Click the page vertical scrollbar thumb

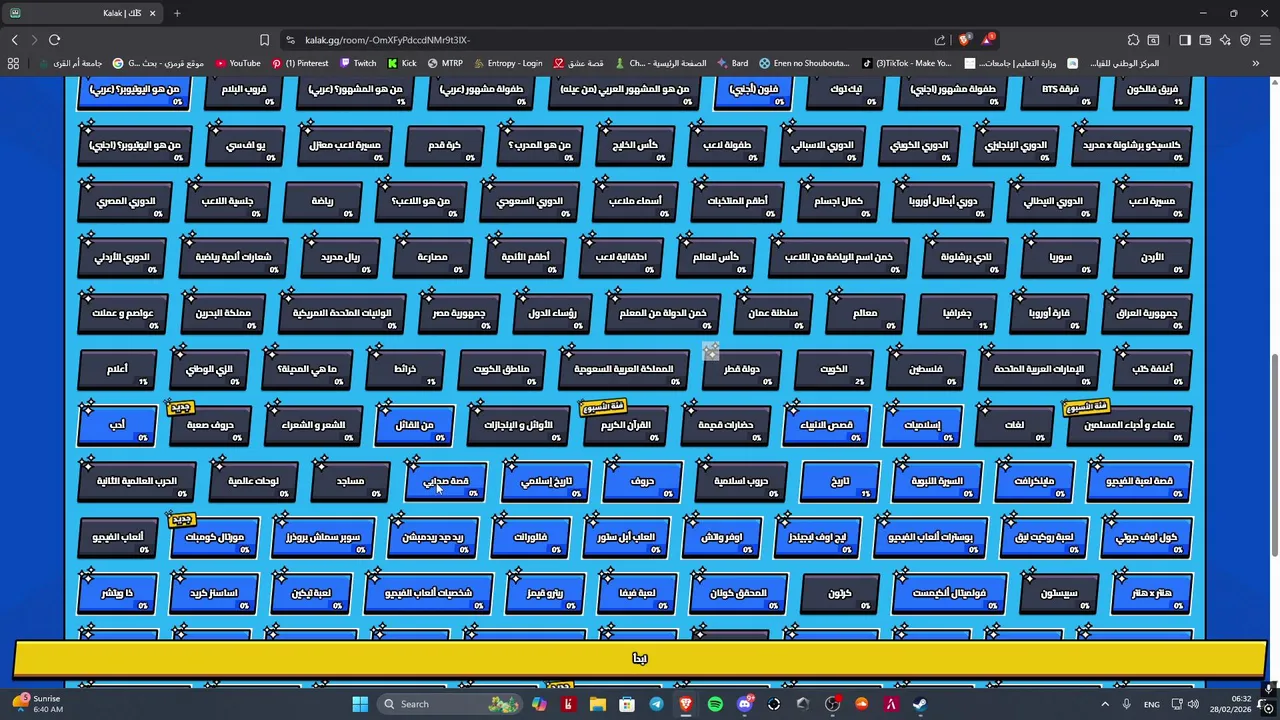point(1274,455)
